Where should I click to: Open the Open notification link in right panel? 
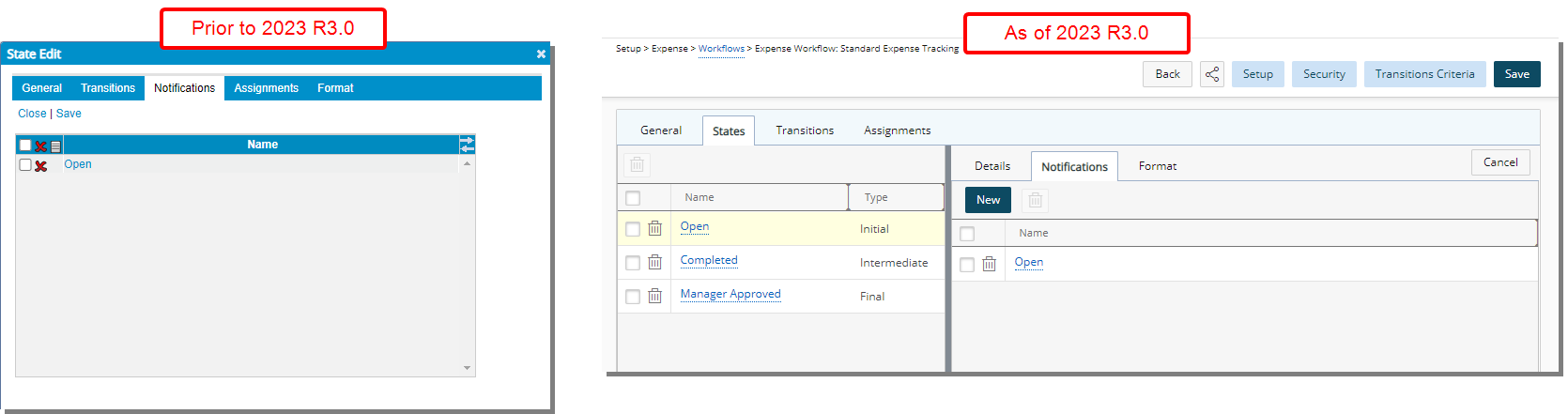click(x=1029, y=262)
